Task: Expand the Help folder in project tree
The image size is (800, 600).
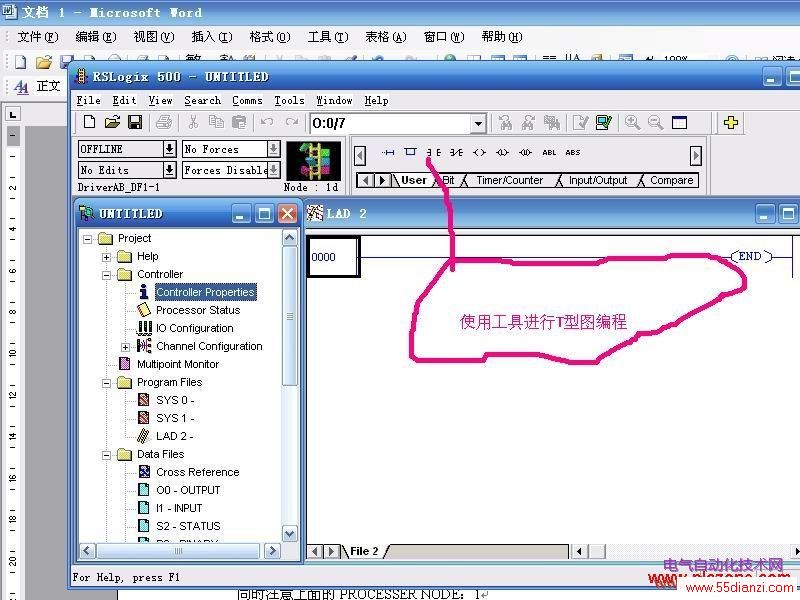Action: (106, 257)
